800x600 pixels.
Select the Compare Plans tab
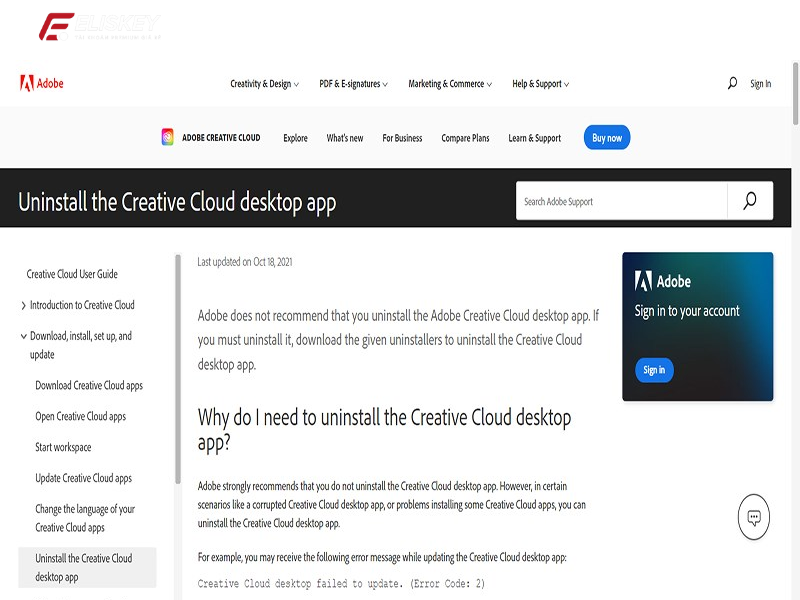(466, 137)
